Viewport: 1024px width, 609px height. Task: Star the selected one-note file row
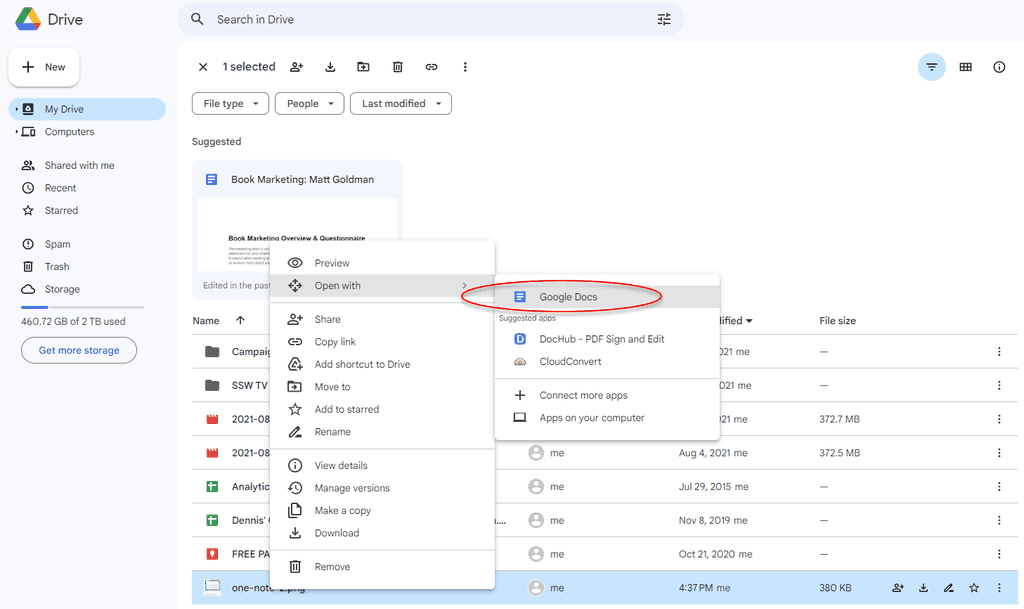973,588
